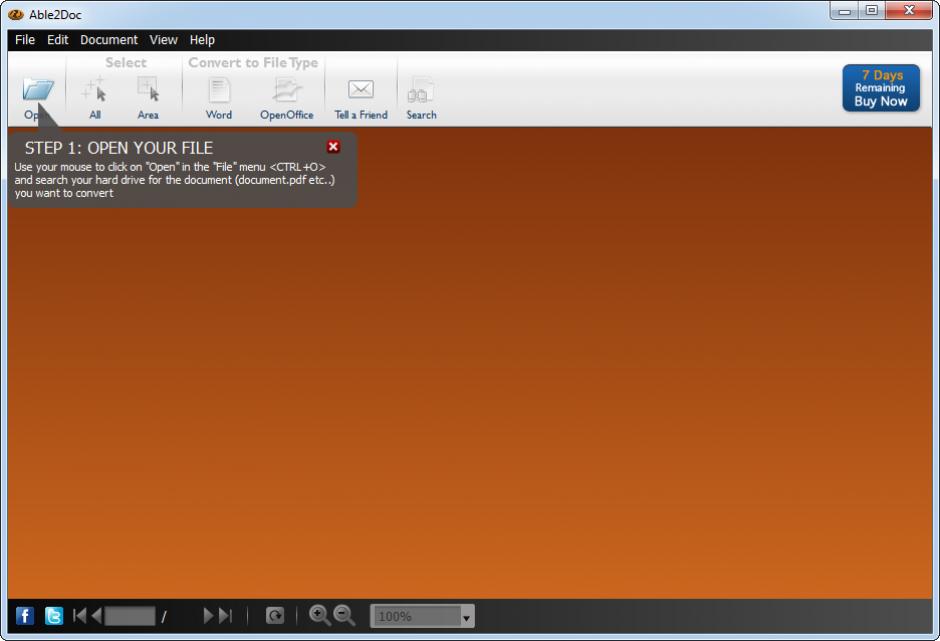The width and height of the screenshot is (940, 641).
Task: Go to next page arrow
Action: tap(208, 616)
